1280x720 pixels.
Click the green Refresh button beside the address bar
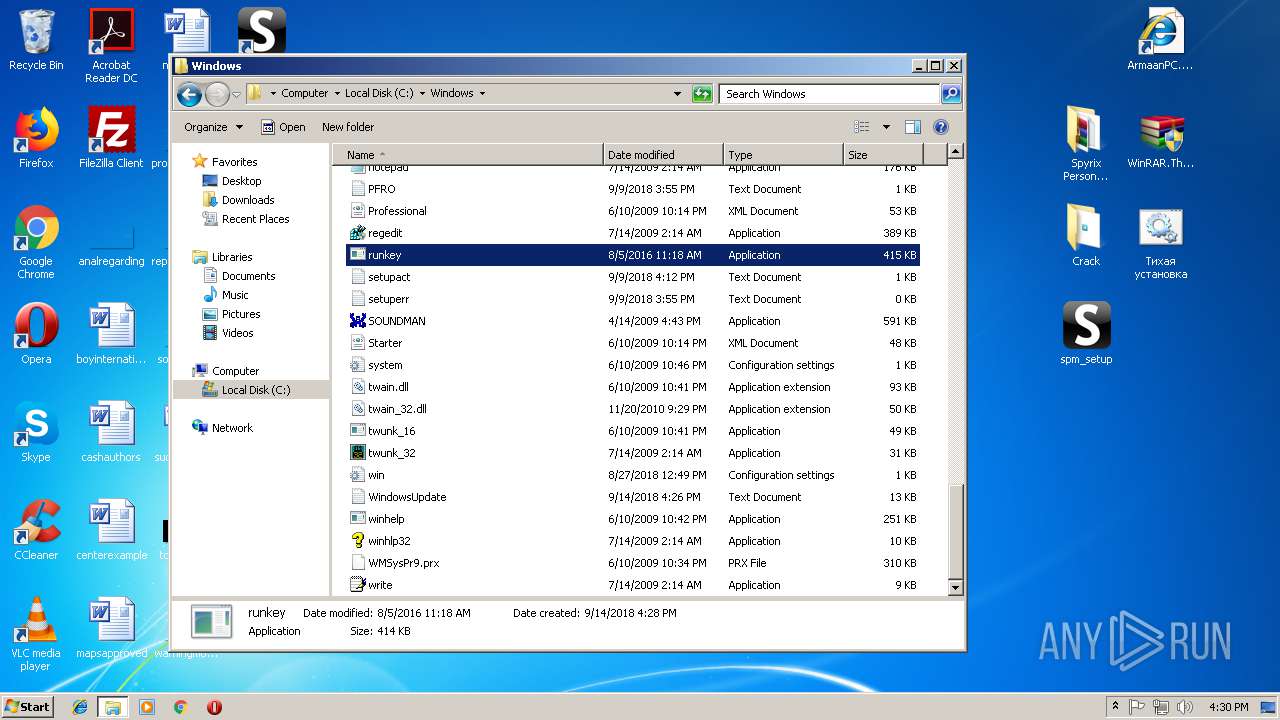(x=702, y=94)
